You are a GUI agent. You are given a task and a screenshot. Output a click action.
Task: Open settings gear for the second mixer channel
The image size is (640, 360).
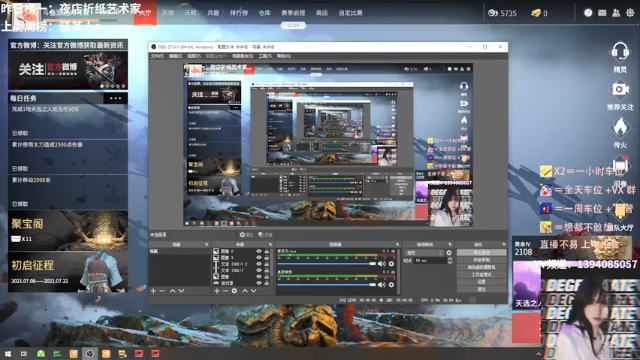point(391,285)
